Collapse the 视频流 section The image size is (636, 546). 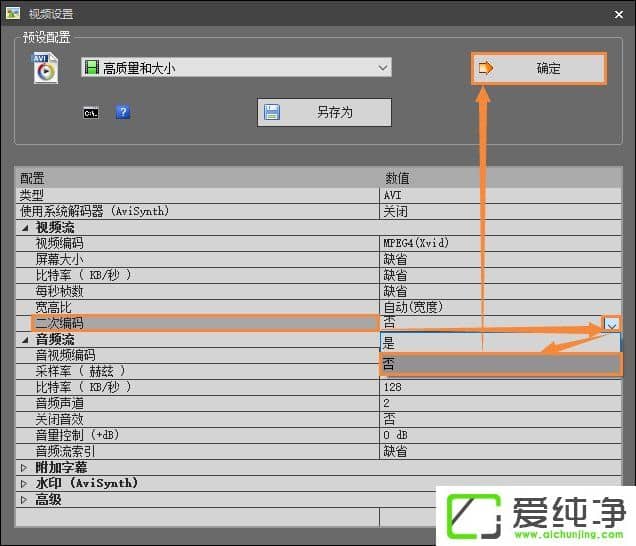click(25, 228)
